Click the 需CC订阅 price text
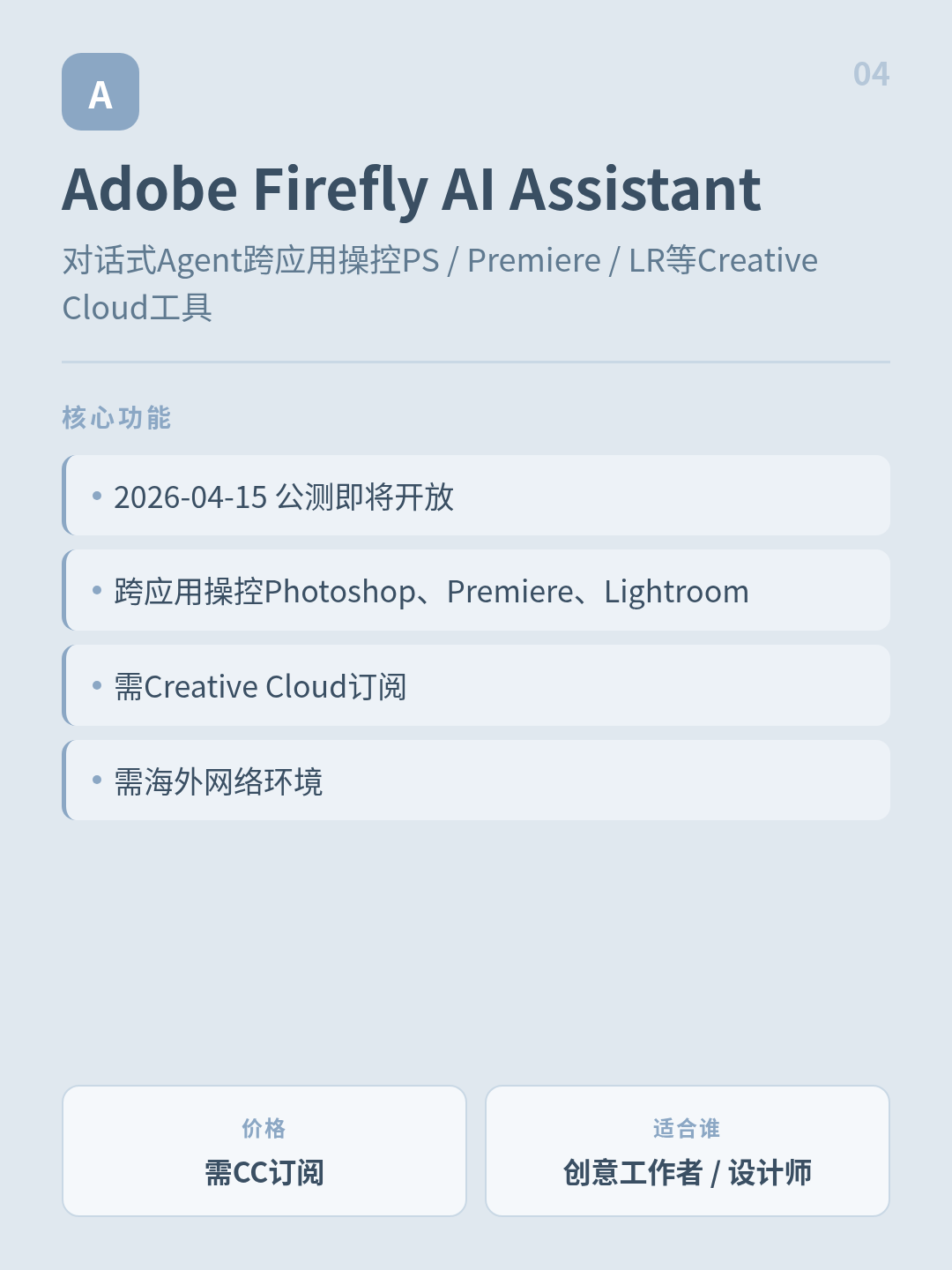The image size is (952, 1270). point(264,1173)
